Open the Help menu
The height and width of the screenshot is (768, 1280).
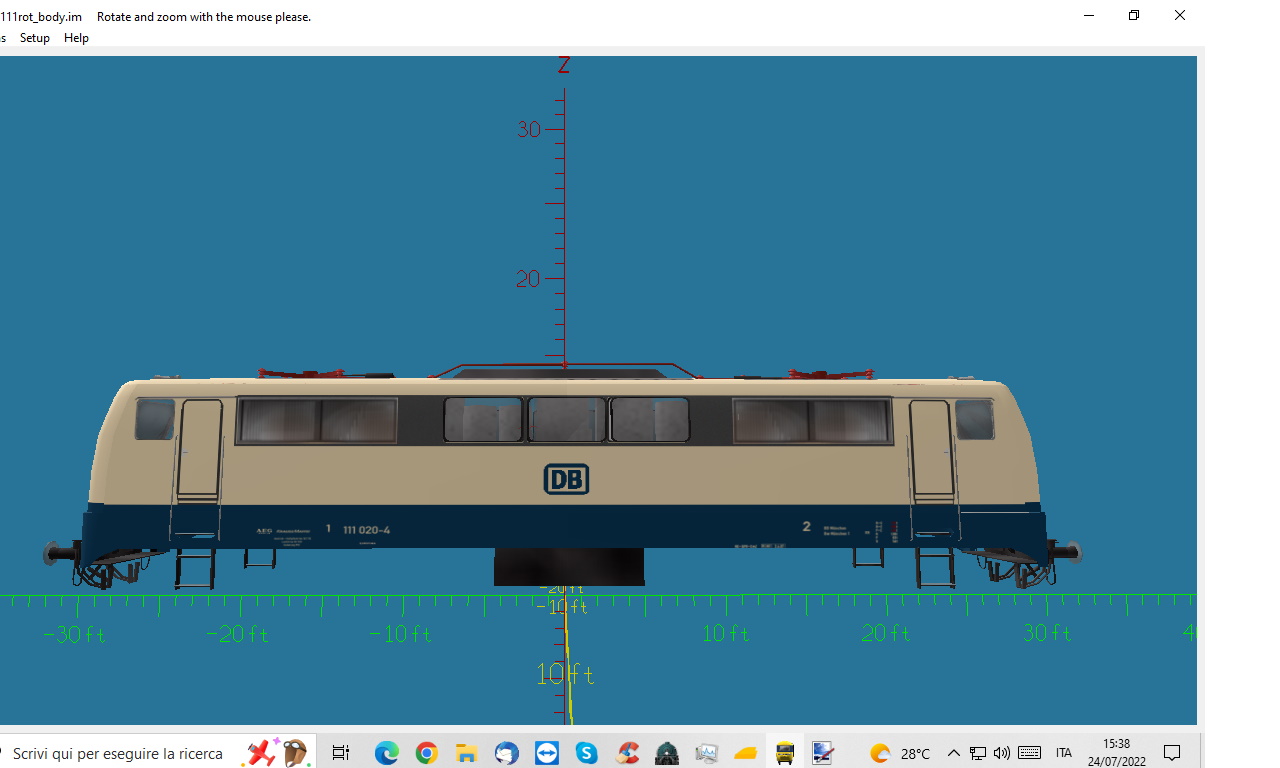(x=76, y=38)
